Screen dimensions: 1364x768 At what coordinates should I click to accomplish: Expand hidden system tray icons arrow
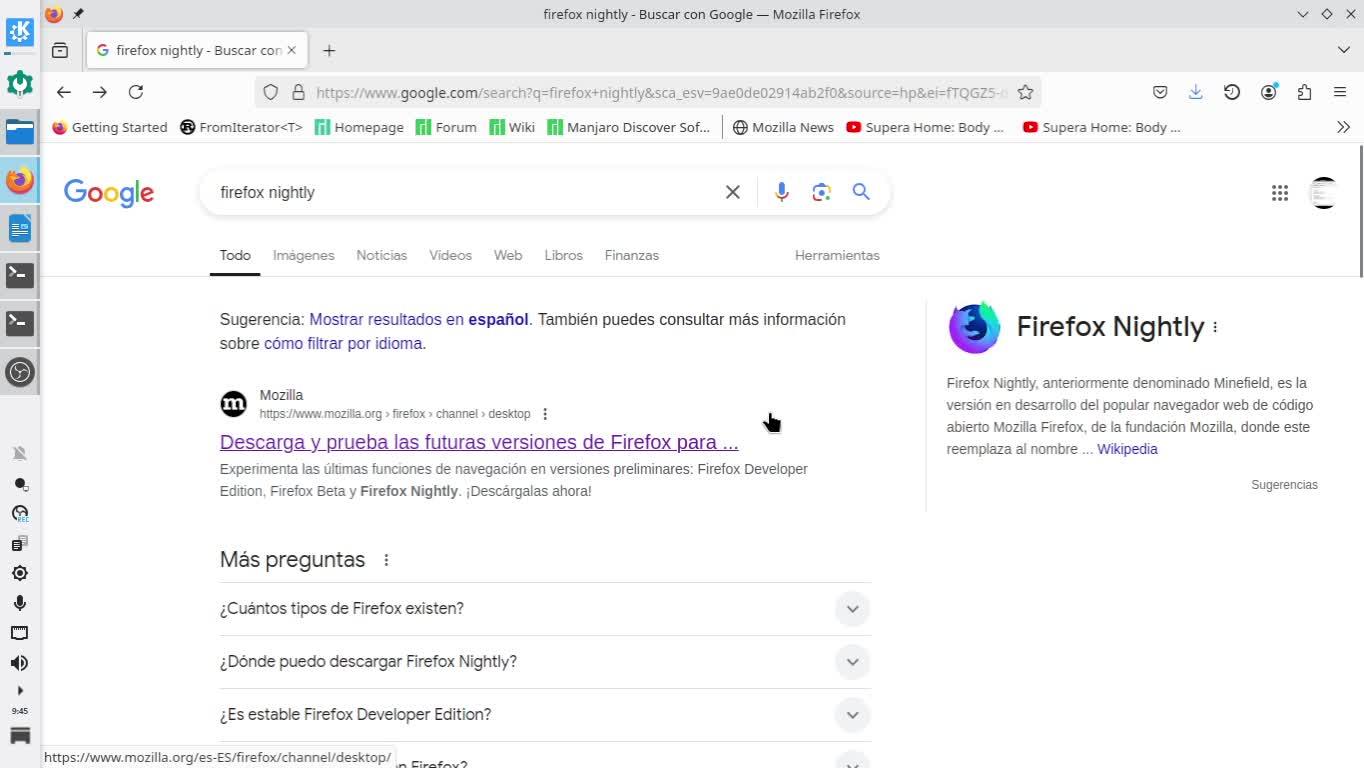tap(20, 690)
